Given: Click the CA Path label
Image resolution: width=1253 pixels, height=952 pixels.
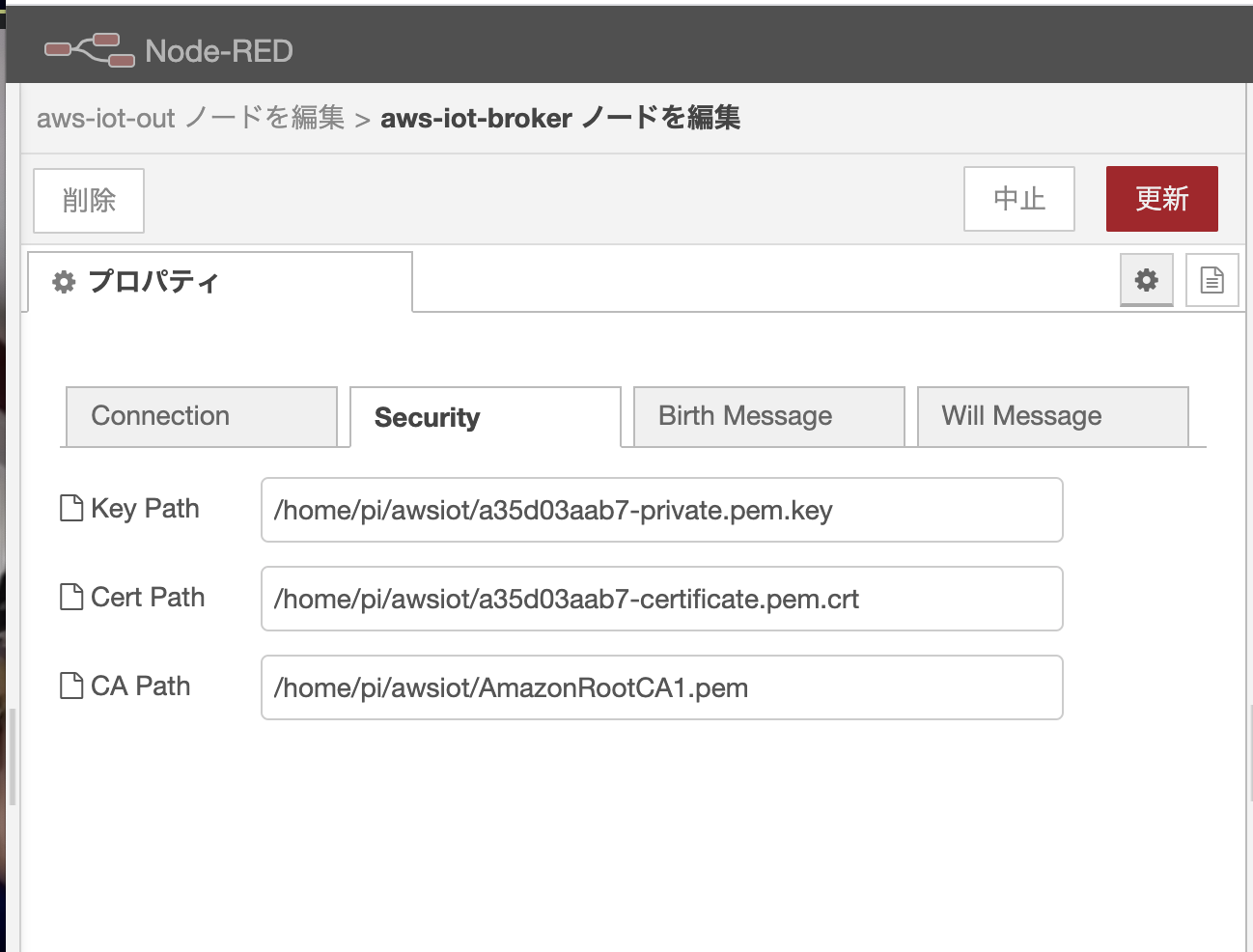Looking at the screenshot, I should coord(141,686).
